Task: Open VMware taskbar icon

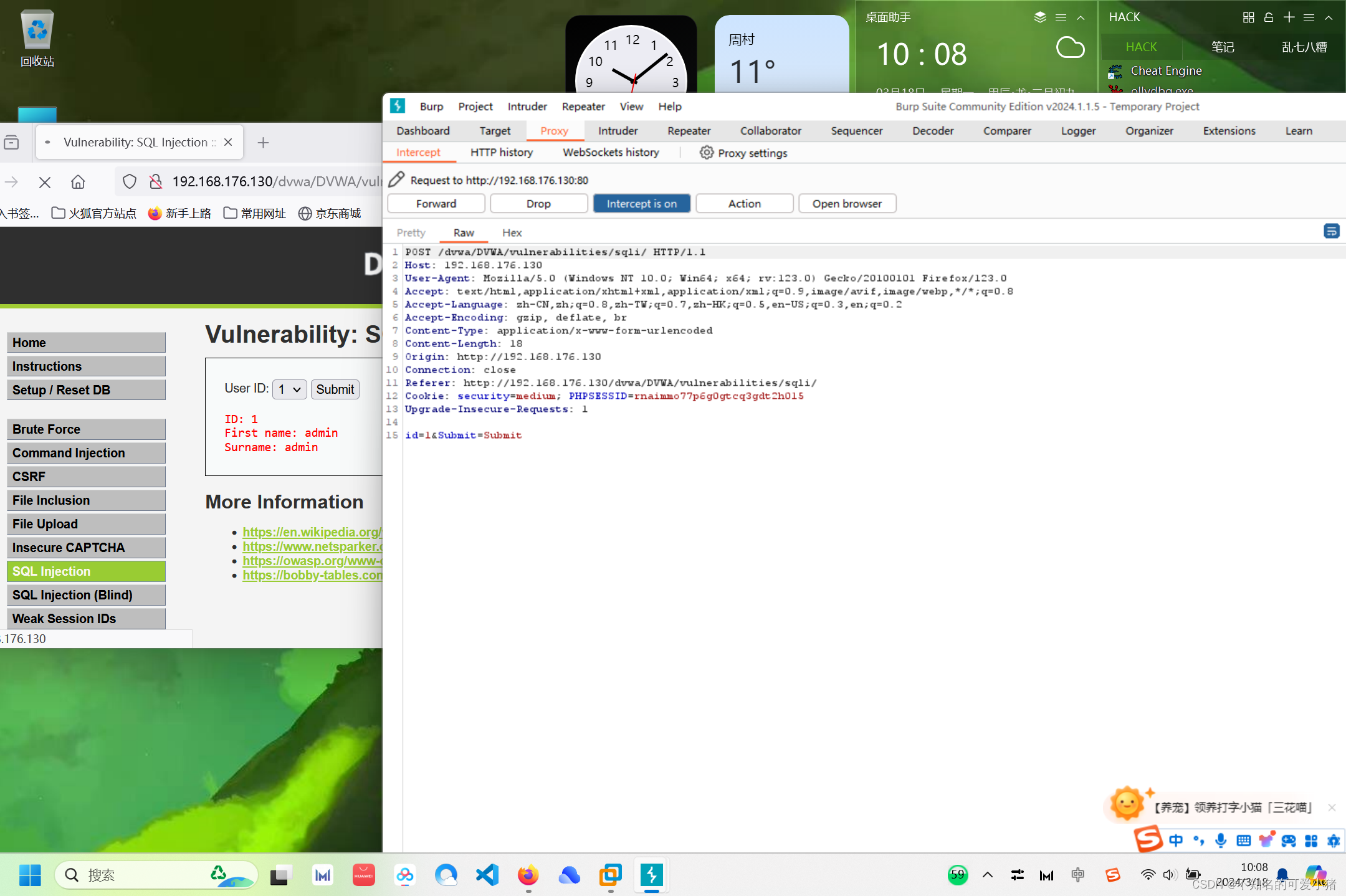Action: (x=611, y=875)
